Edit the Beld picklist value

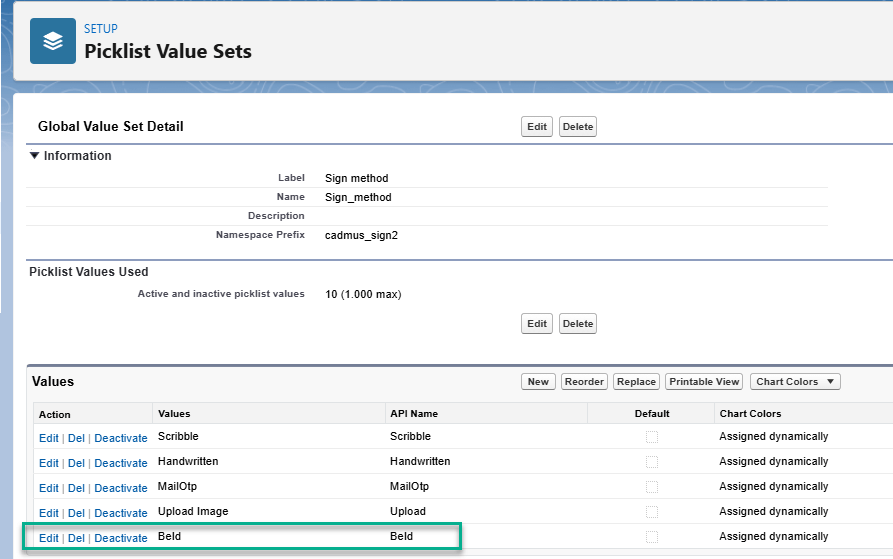point(48,538)
